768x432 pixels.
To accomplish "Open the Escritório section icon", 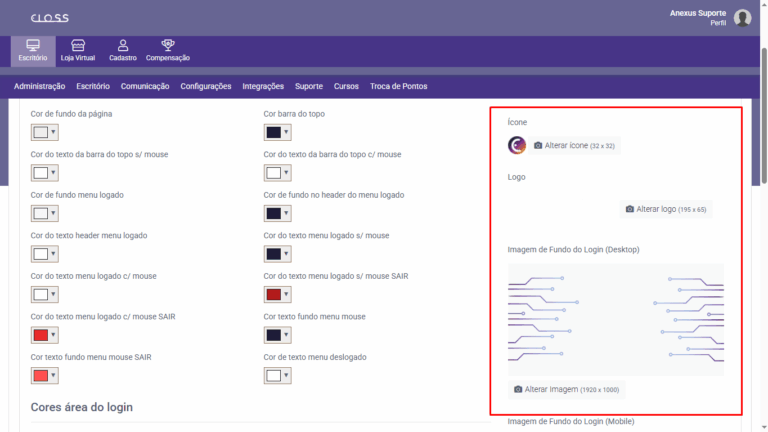I will (32, 46).
